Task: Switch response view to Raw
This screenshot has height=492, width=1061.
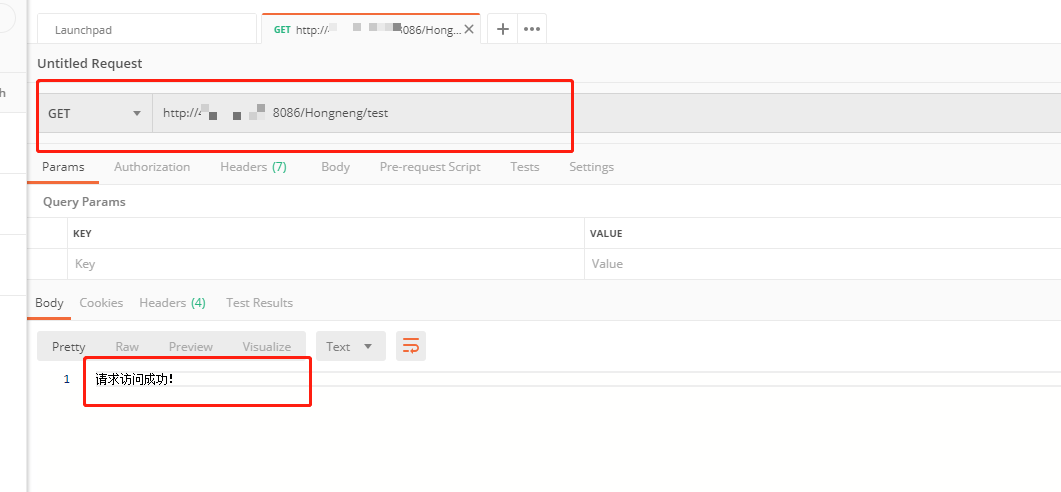Action: point(127,346)
